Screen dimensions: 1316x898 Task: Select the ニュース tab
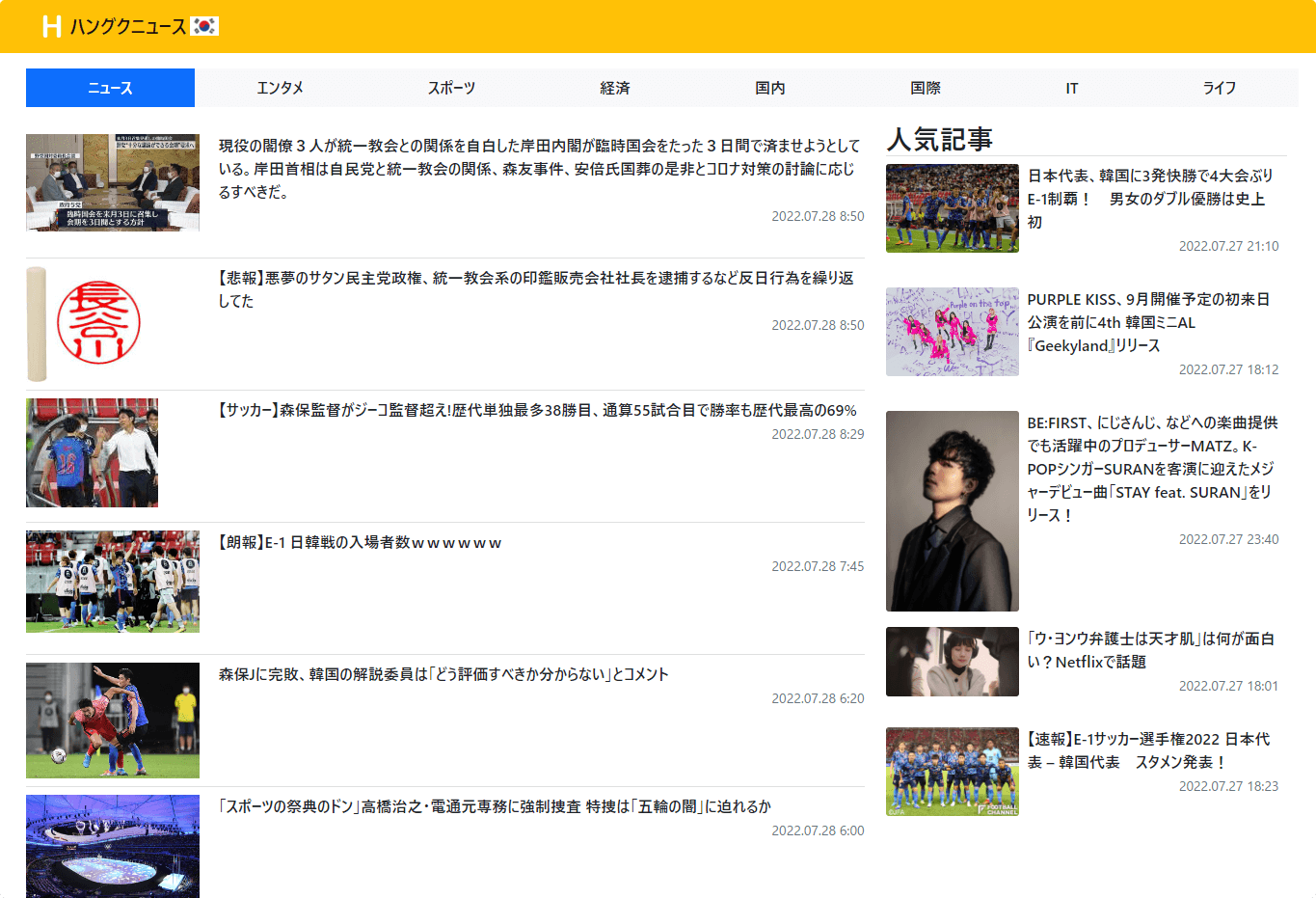tap(110, 88)
